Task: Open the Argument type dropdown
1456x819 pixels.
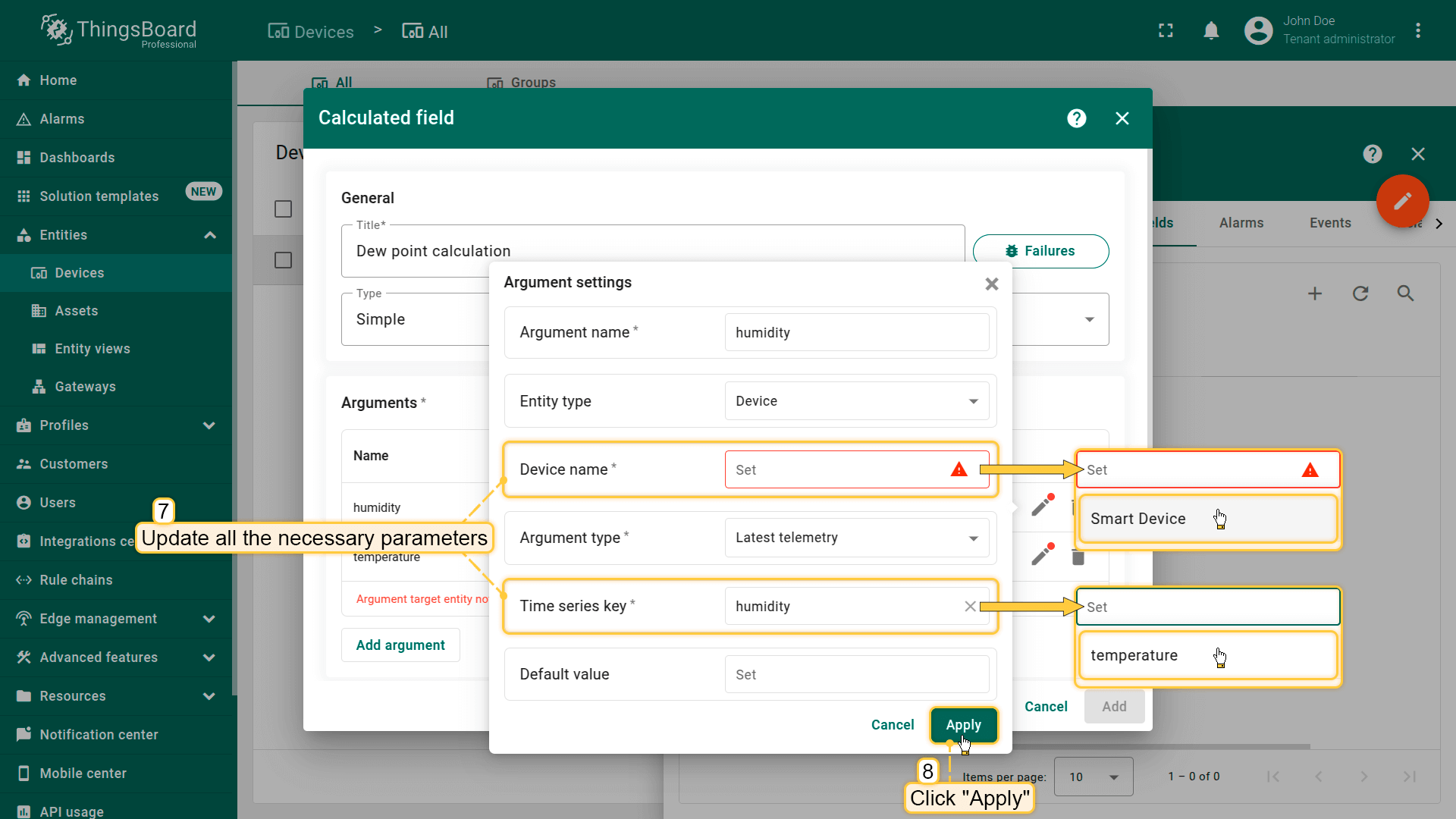Action: click(x=856, y=538)
